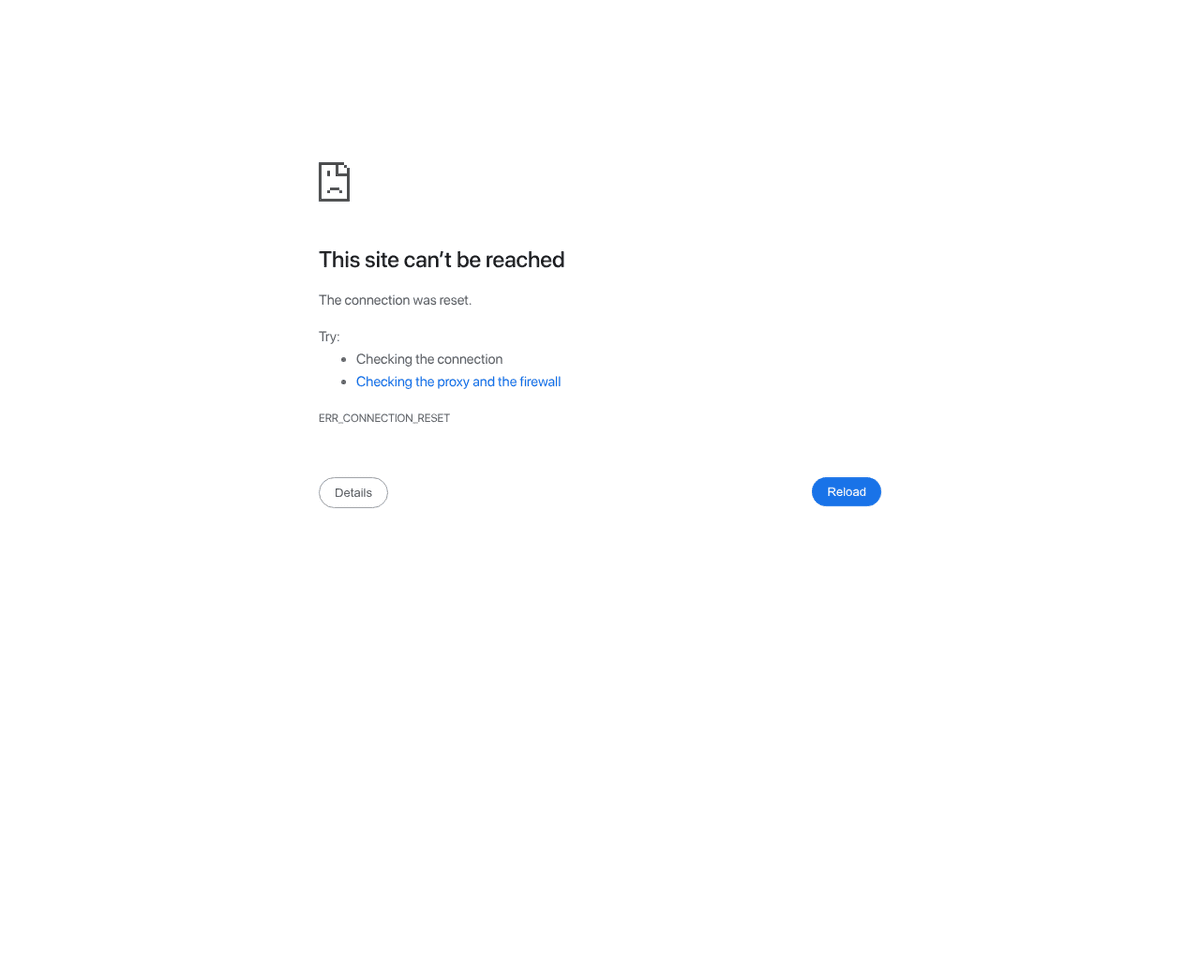This screenshot has width=1200, height=960.
Task: Show more details about the connection error
Action: 353,493
